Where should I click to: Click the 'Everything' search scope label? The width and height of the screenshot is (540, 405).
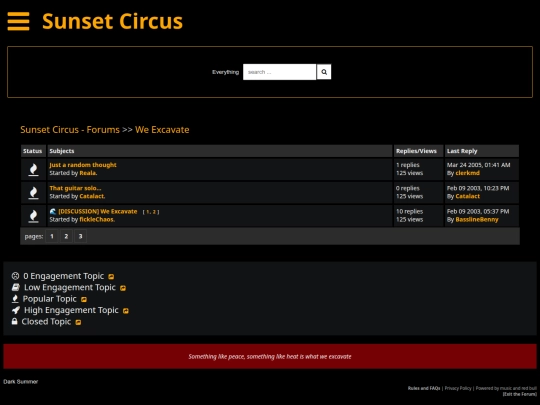pos(225,72)
